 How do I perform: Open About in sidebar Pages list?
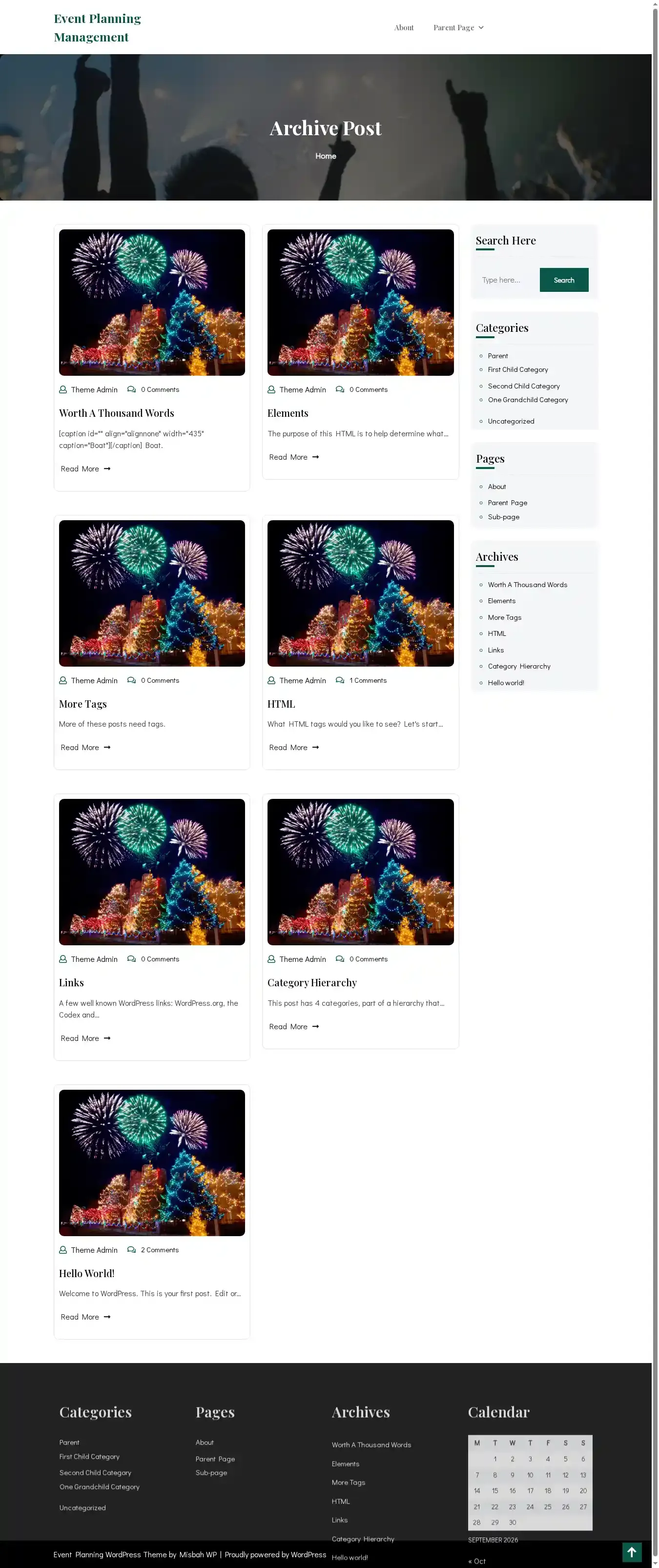[x=497, y=487]
